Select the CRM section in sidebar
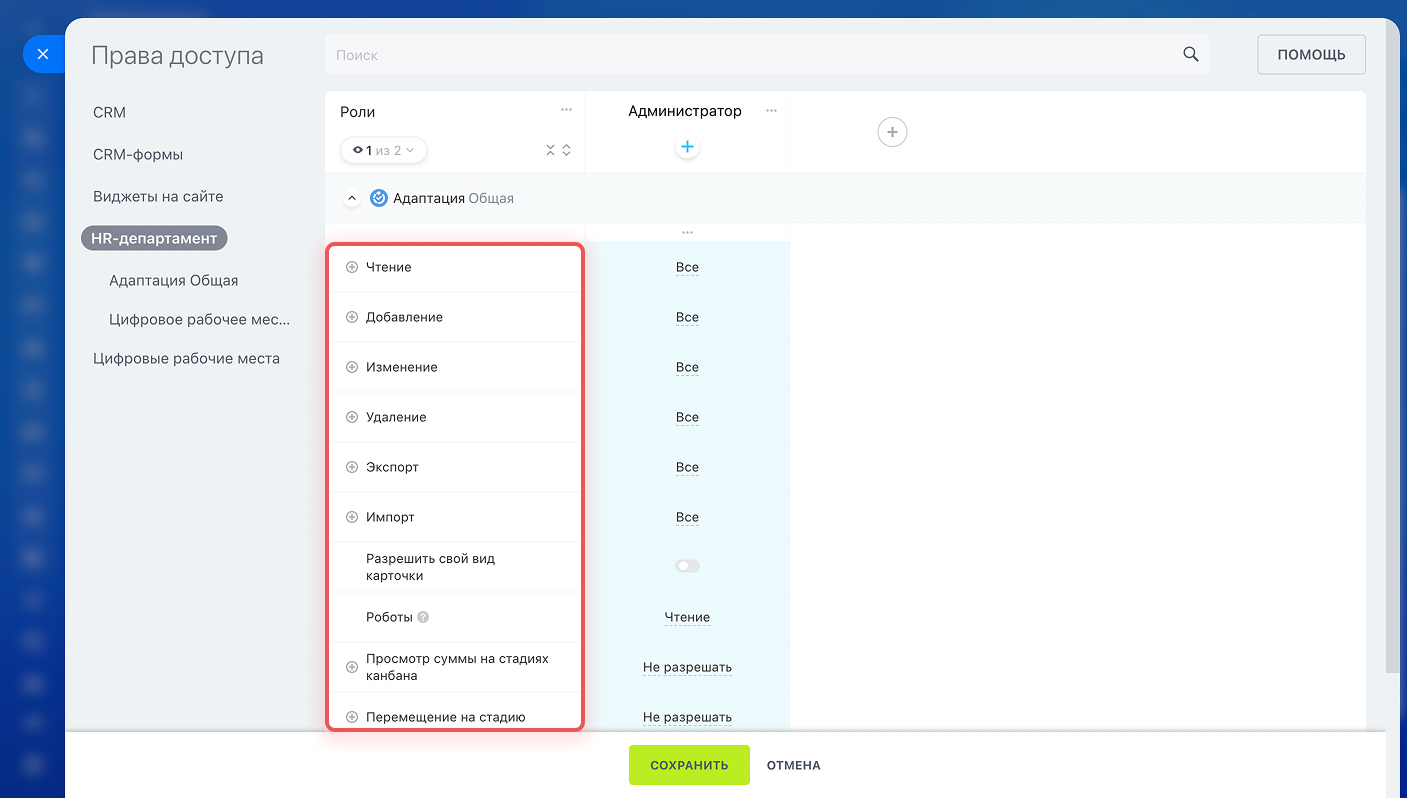This screenshot has height=798, width=1407. (109, 113)
